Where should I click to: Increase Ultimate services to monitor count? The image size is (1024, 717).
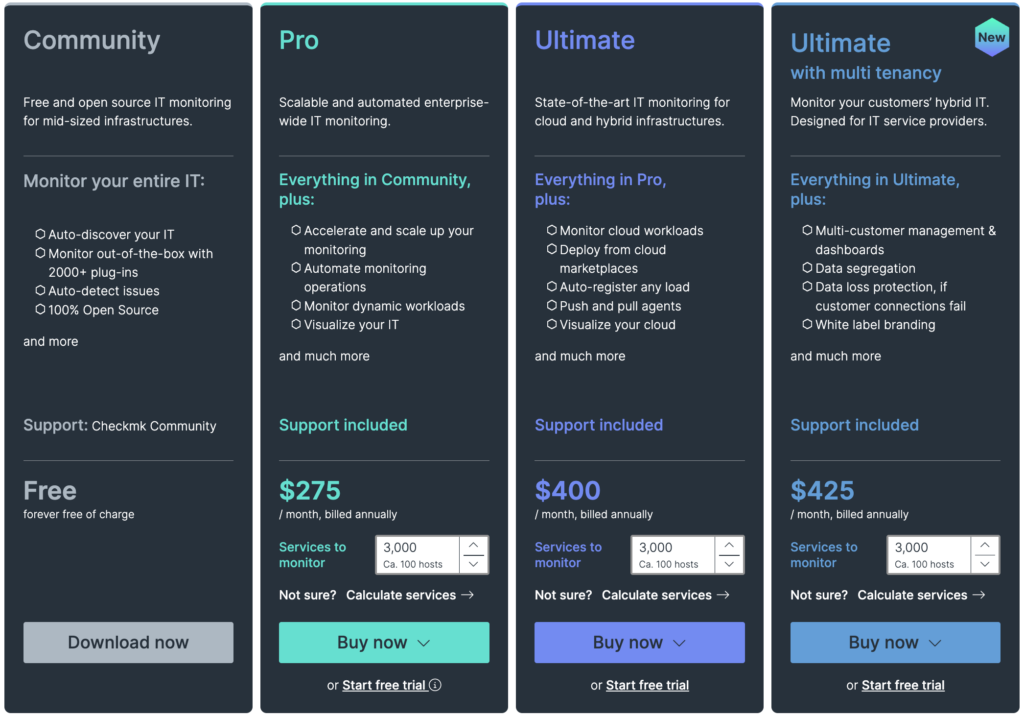730,546
